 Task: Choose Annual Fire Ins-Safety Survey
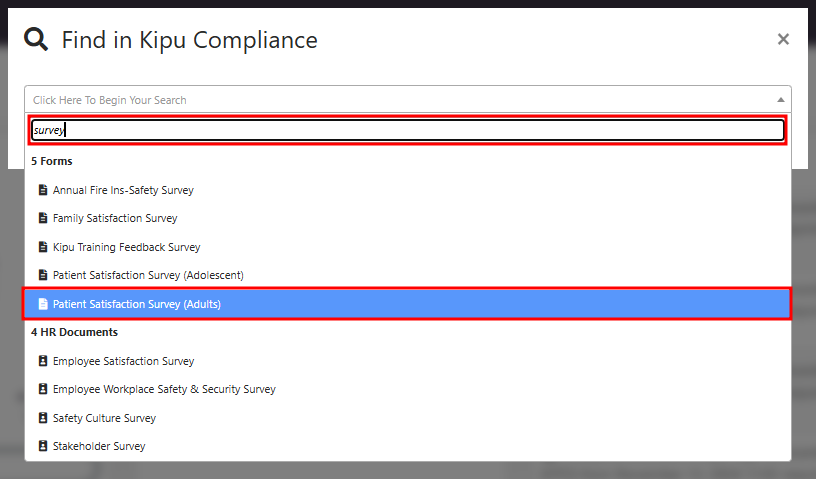pos(123,190)
